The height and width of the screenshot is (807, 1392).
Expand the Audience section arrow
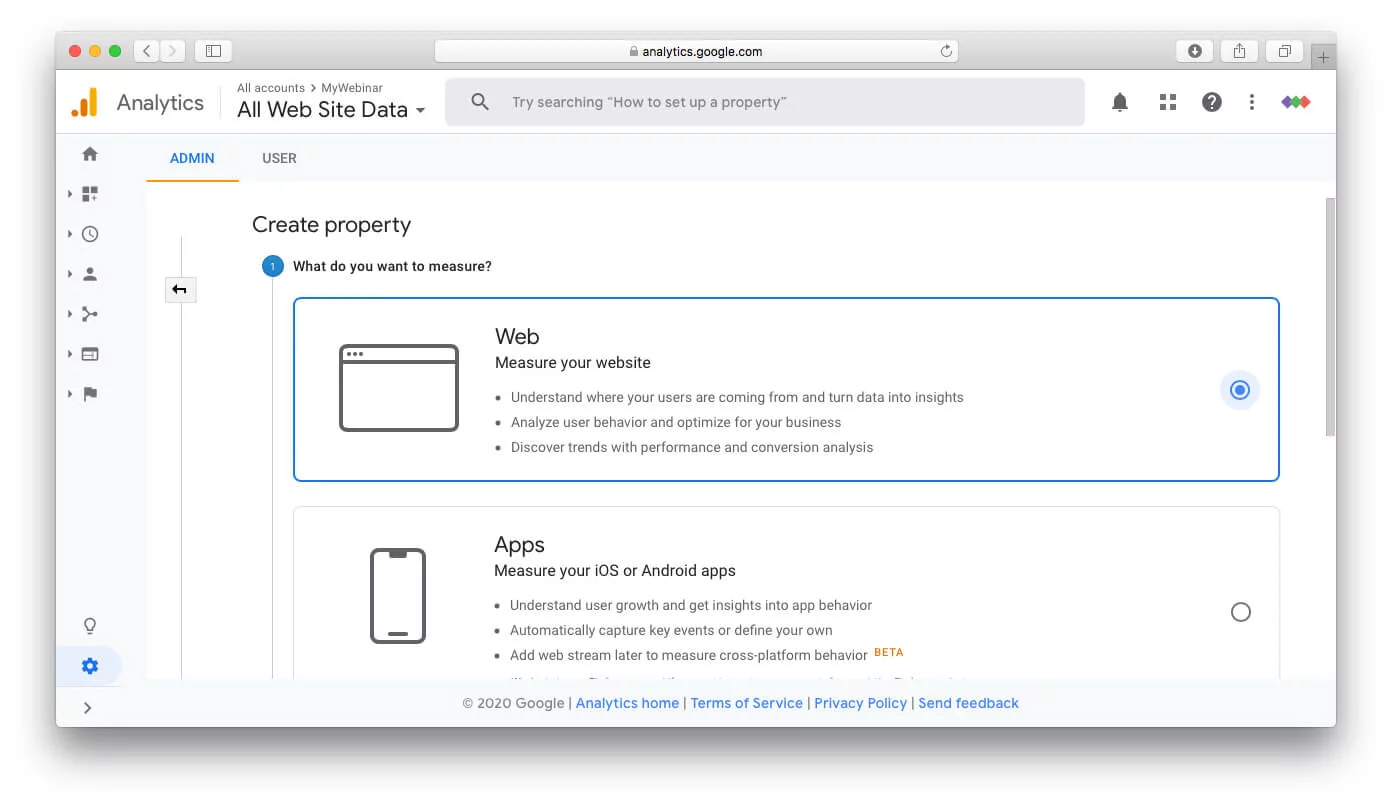[x=70, y=274]
